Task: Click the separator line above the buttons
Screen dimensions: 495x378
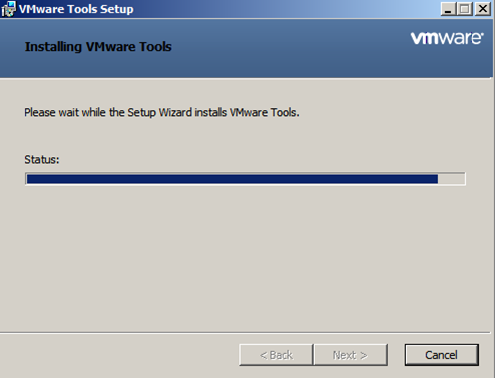Action: click(245, 332)
